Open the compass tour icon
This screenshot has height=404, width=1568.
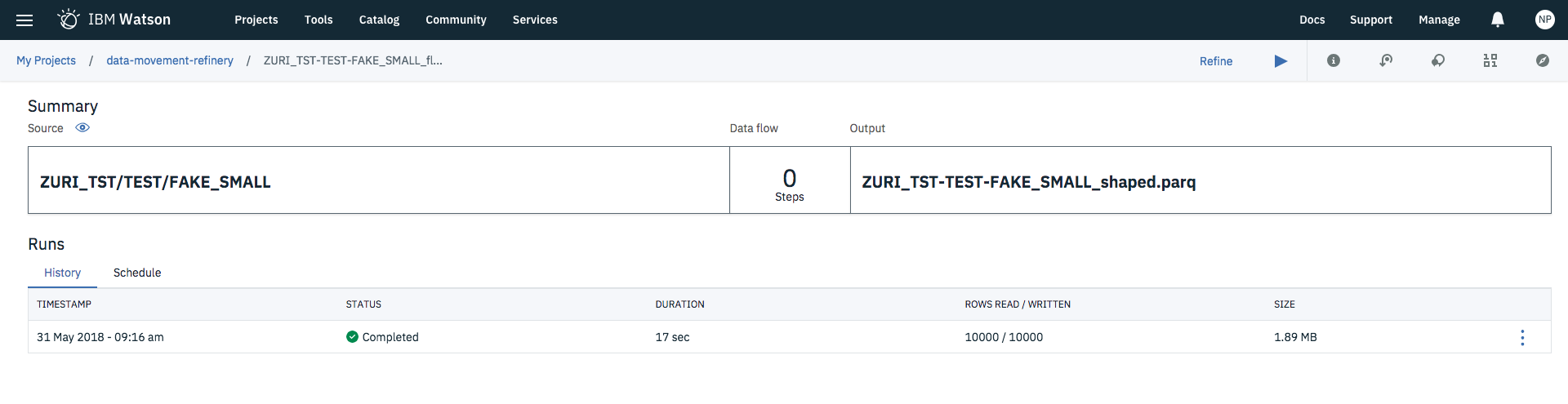pyautogui.click(x=1543, y=61)
